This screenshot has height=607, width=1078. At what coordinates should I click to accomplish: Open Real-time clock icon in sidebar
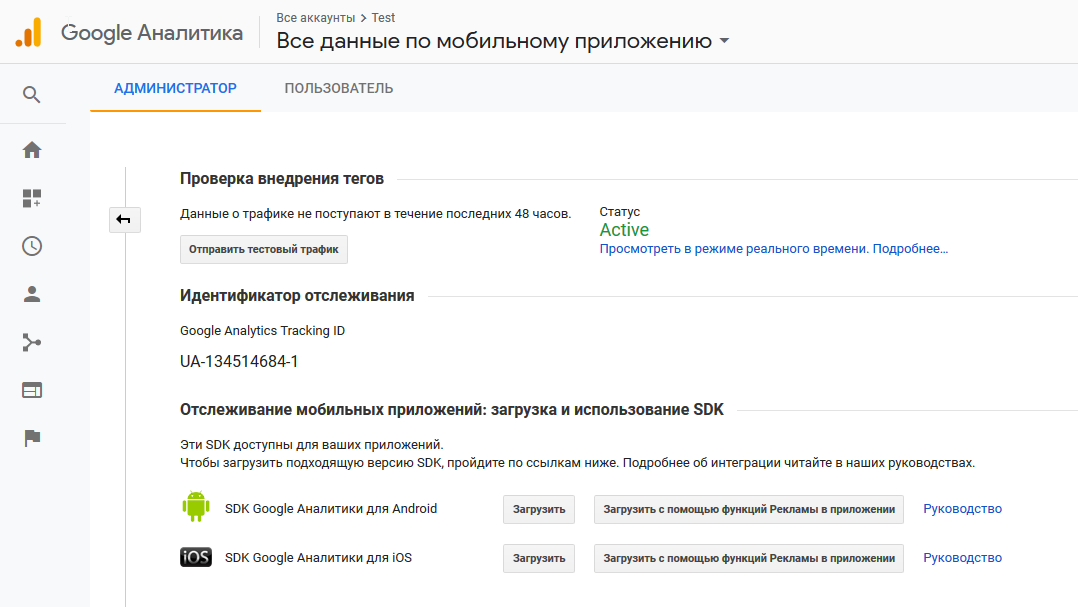(x=32, y=246)
